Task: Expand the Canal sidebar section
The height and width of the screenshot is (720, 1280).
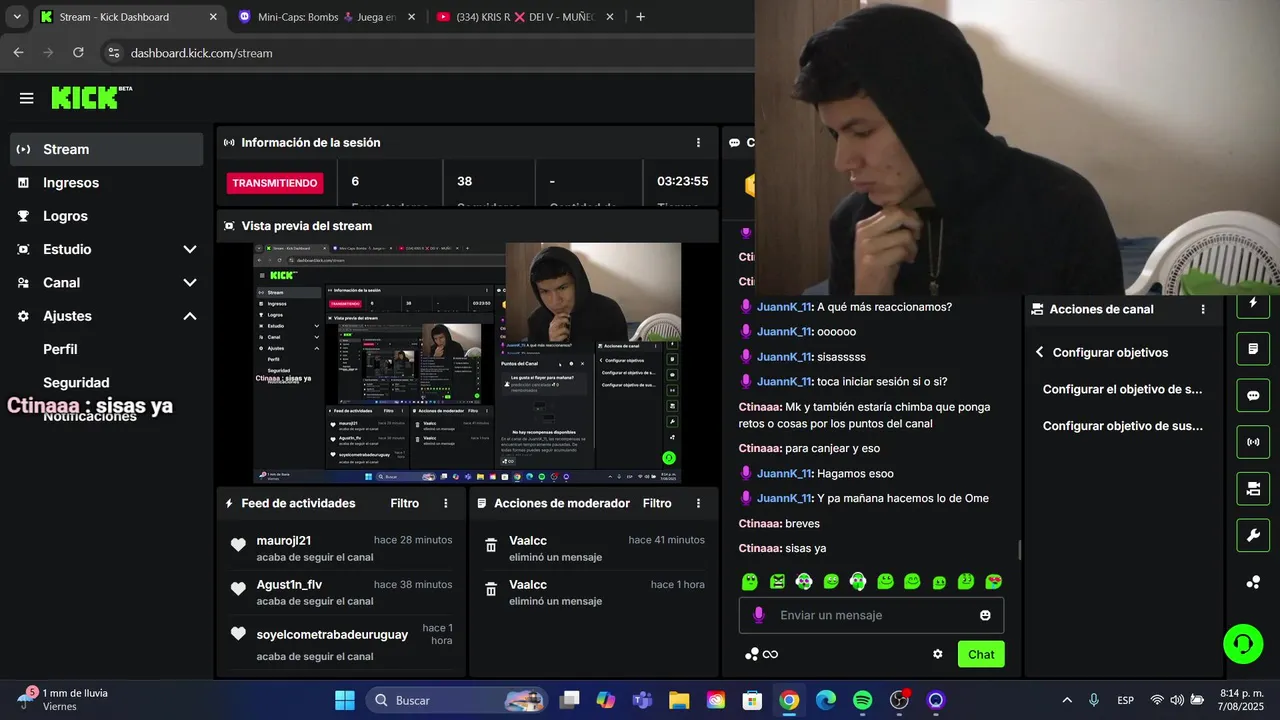Action: pyautogui.click(x=189, y=283)
